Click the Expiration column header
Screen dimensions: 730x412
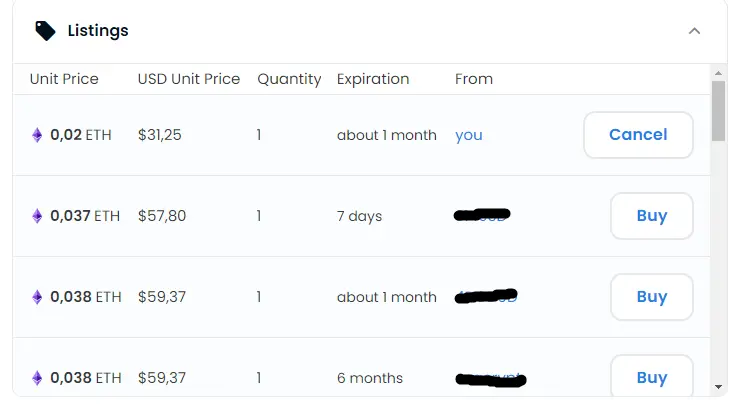pyautogui.click(x=373, y=79)
